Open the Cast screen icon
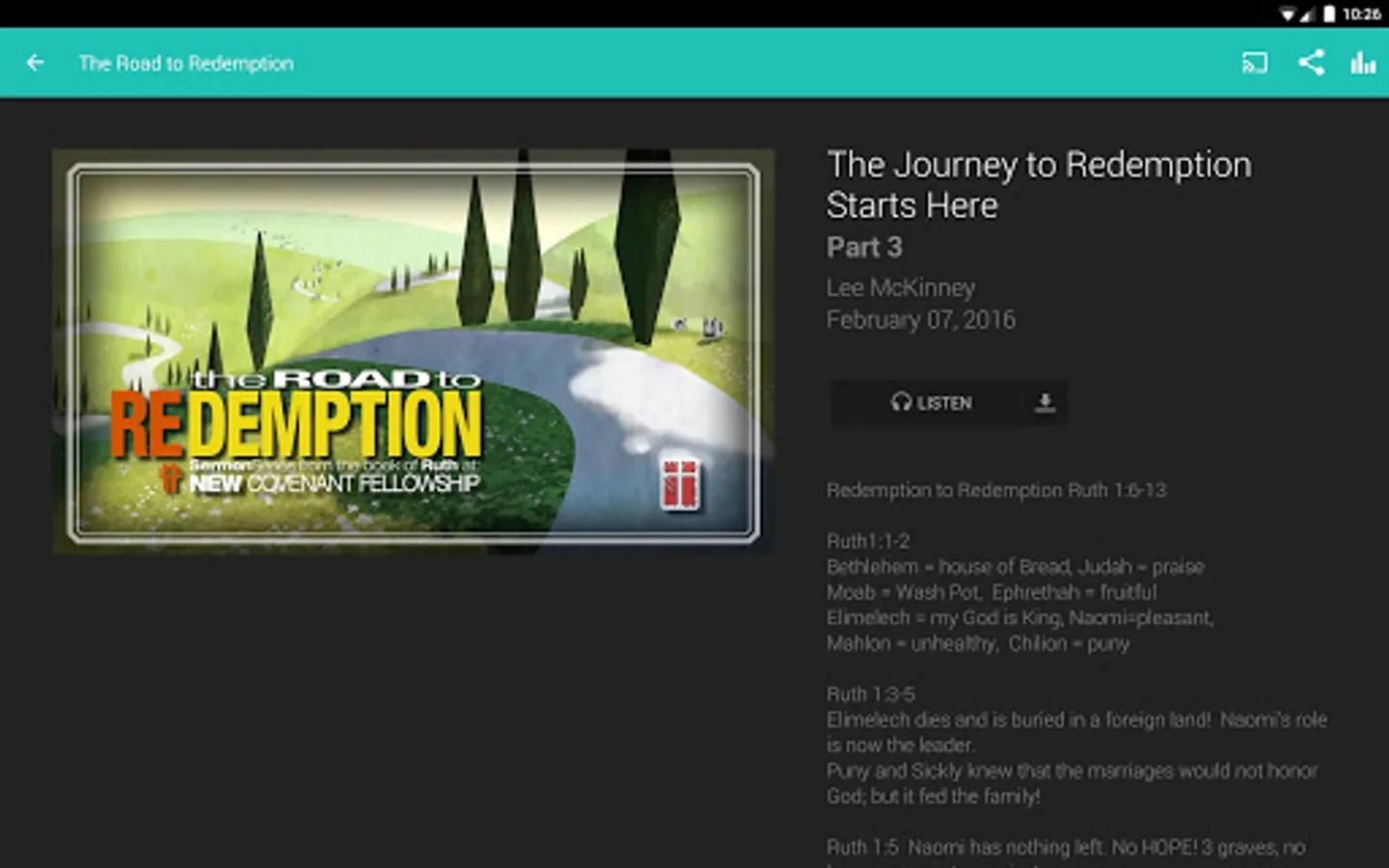Viewport: 1389px width, 868px height. click(x=1254, y=64)
